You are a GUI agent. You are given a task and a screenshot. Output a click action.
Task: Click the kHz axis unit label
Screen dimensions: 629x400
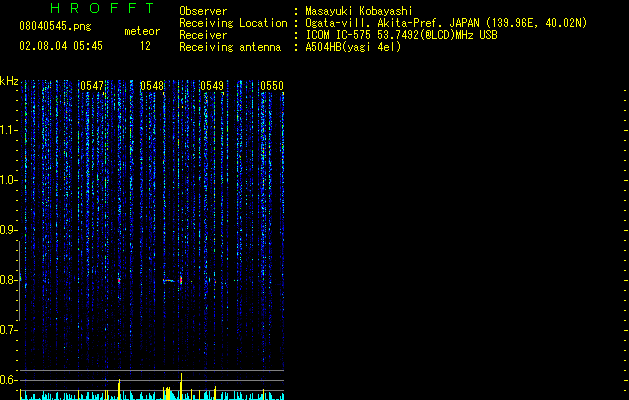pos(9,81)
